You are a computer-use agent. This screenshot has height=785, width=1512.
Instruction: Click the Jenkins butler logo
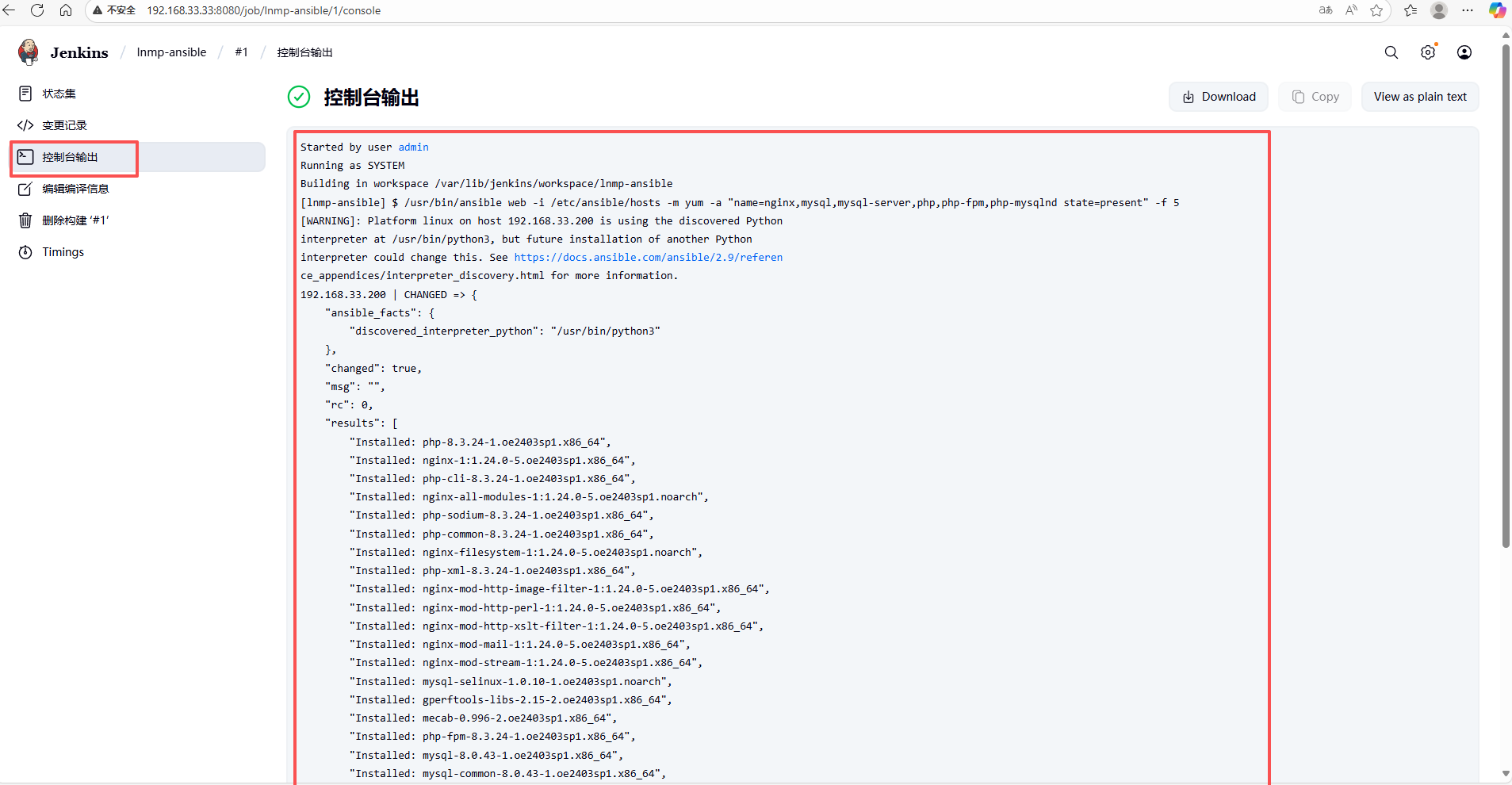tap(29, 52)
